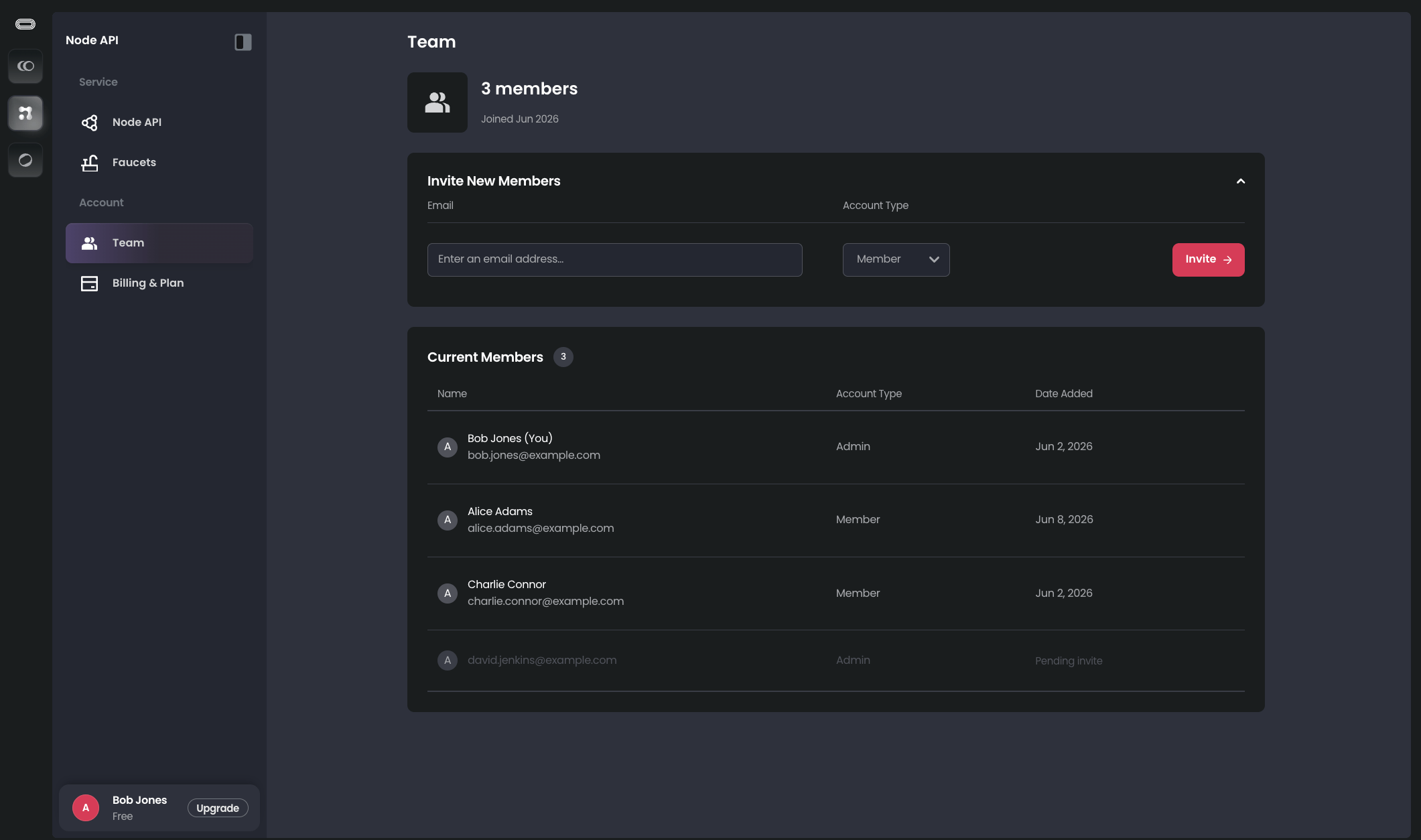The image size is (1421, 840).
Task: Click Bob Jones row avatar
Action: coord(448,447)
